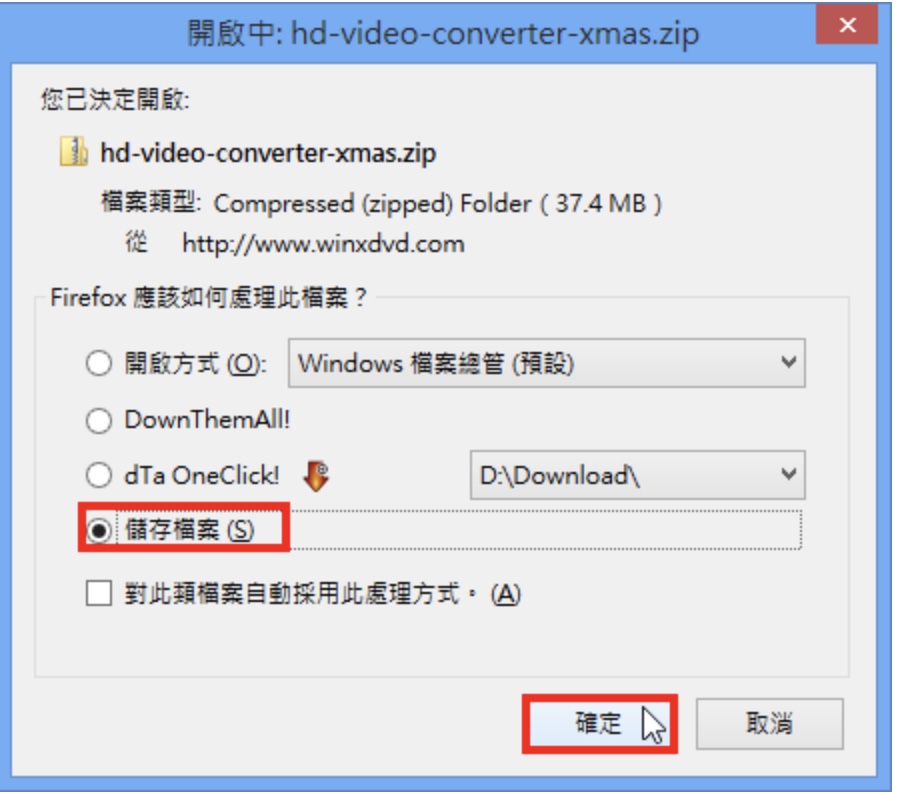Expand the D:\Download\ folder dropdown

[x=638, y=475]
